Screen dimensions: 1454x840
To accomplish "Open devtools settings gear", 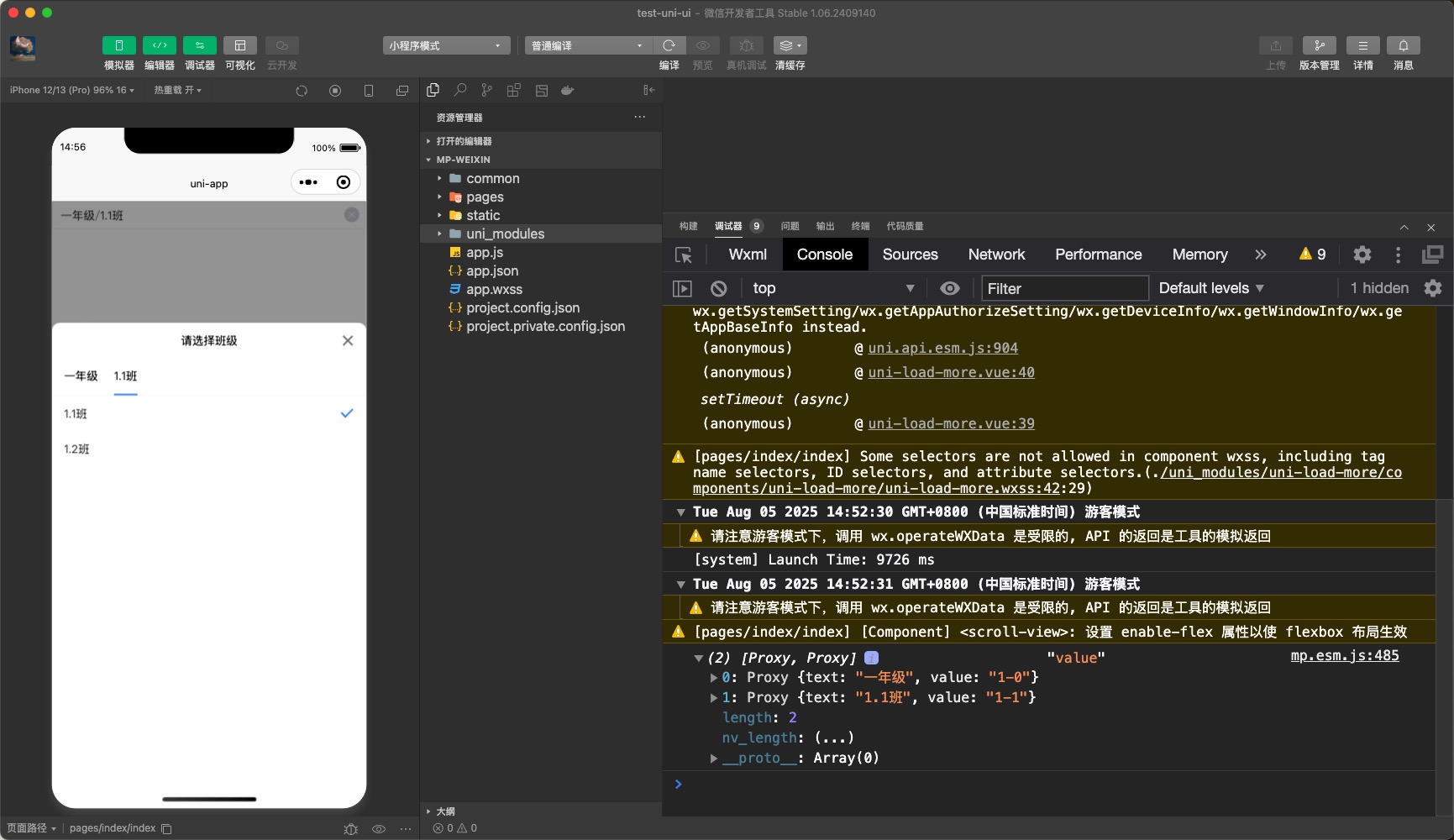I will pyautogui.click(x=1362, y=255).
